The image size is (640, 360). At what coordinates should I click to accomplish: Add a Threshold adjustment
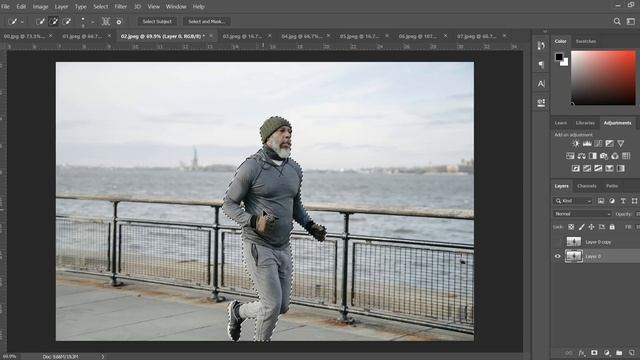click(x=598, y=168)
